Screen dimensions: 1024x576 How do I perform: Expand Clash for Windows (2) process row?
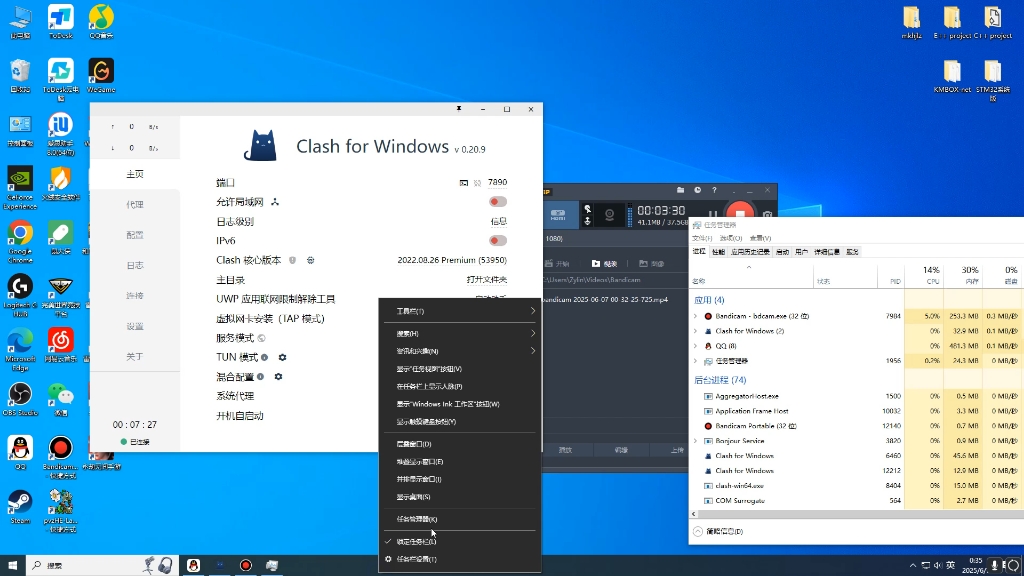(x=696, y=331)
